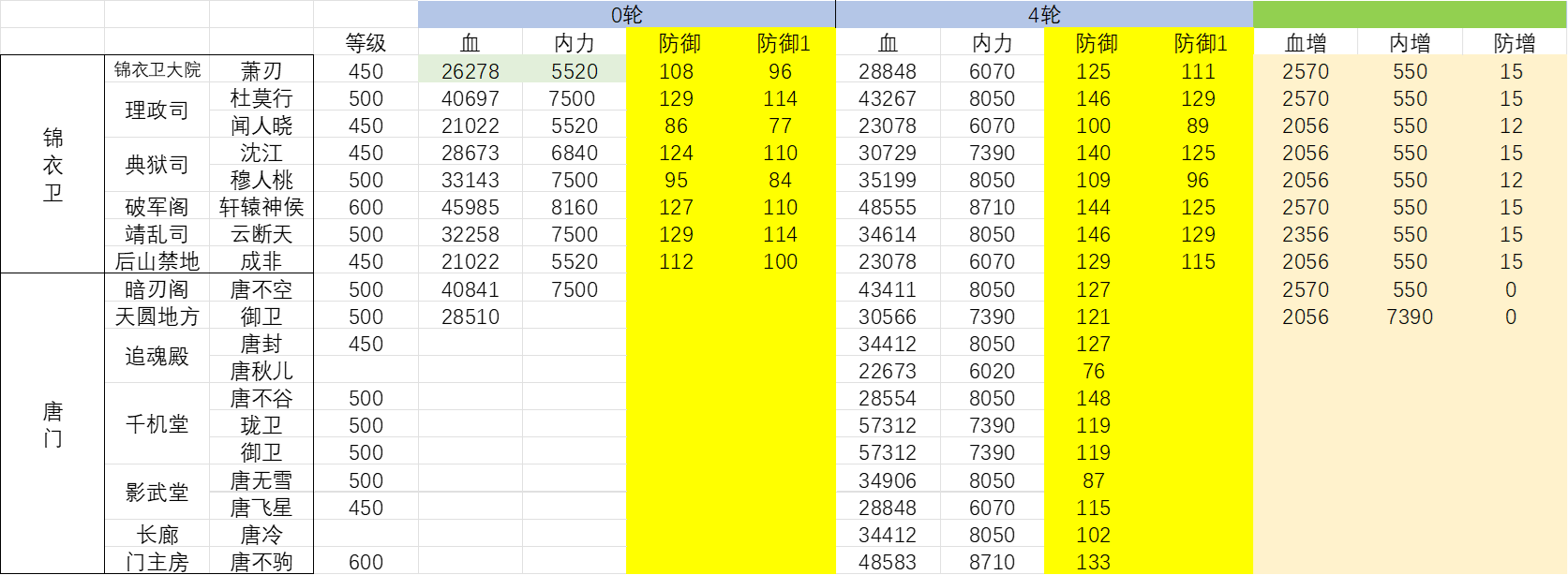
Task: Select the name cell '穆人桃'
Action: coord(261,180)
